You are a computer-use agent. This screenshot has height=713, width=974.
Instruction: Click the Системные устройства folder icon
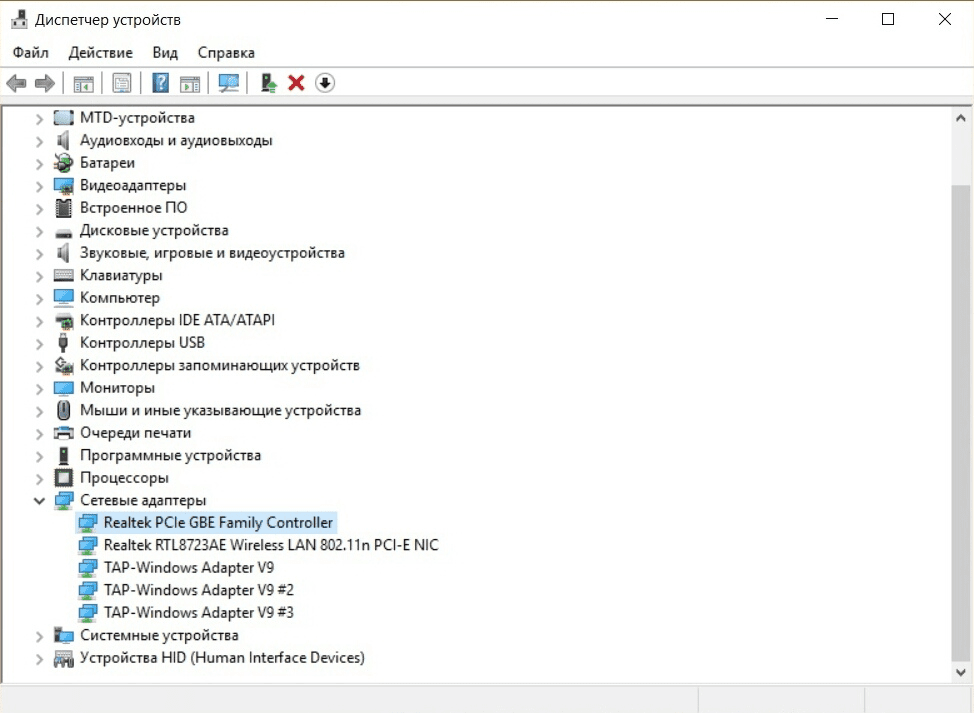pyautogui.click(x=63, y=635)
